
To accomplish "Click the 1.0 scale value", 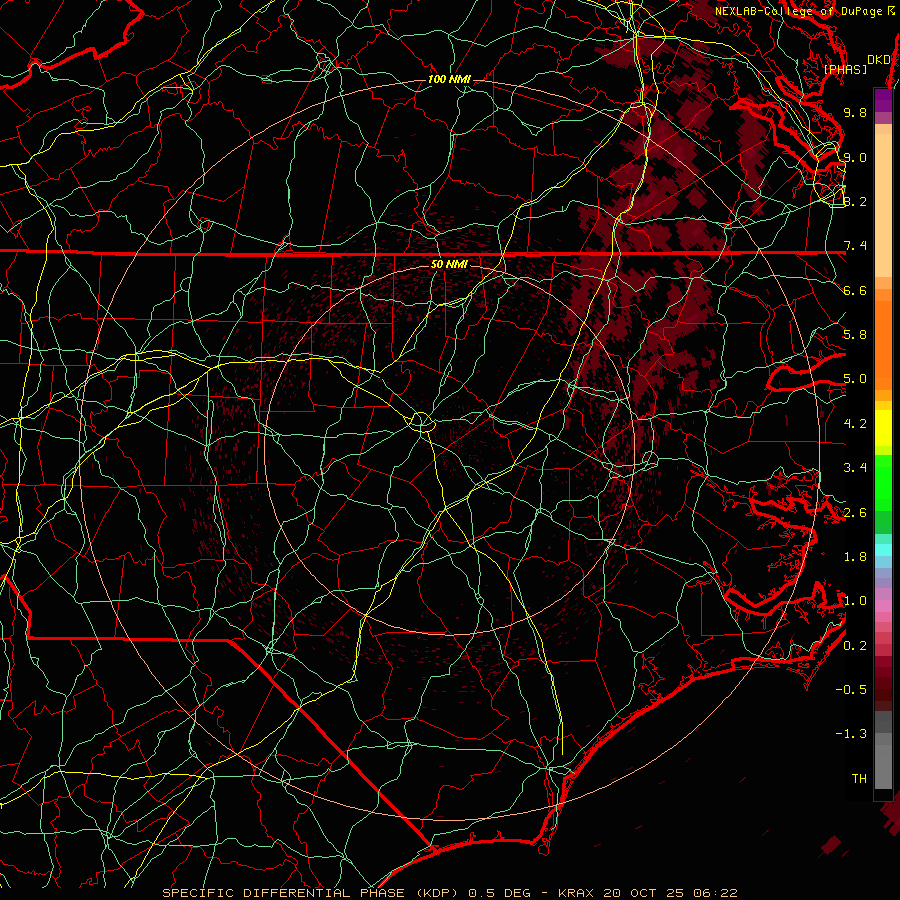I will point(855,601).
